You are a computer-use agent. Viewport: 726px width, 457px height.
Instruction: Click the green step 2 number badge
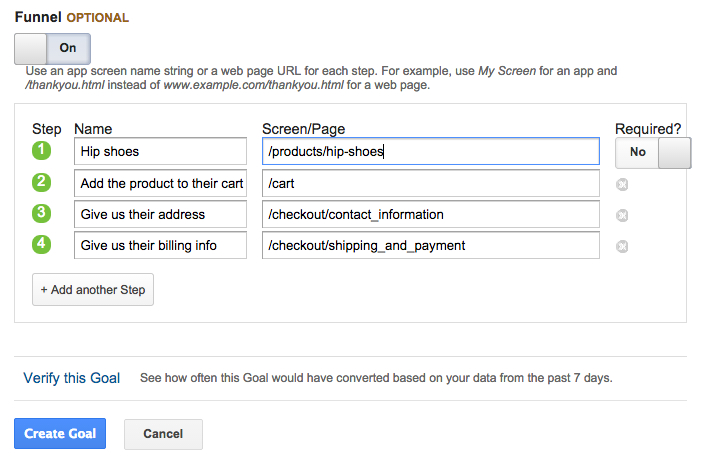42,183
